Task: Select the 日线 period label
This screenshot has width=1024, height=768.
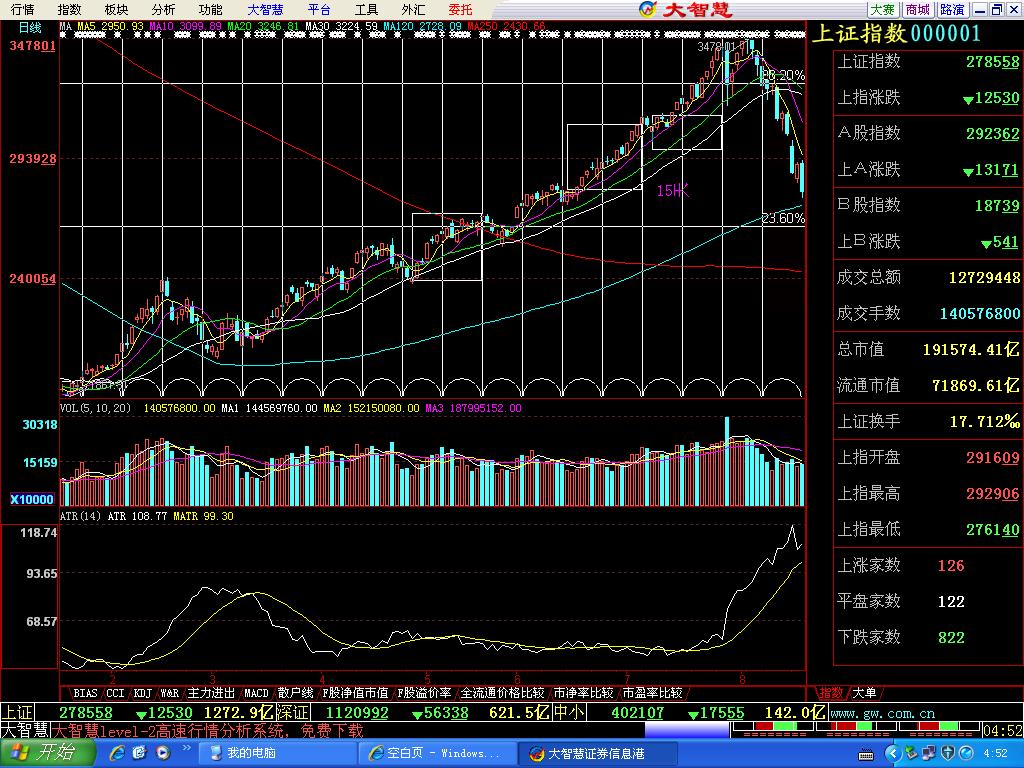Action: coord(30,27)
